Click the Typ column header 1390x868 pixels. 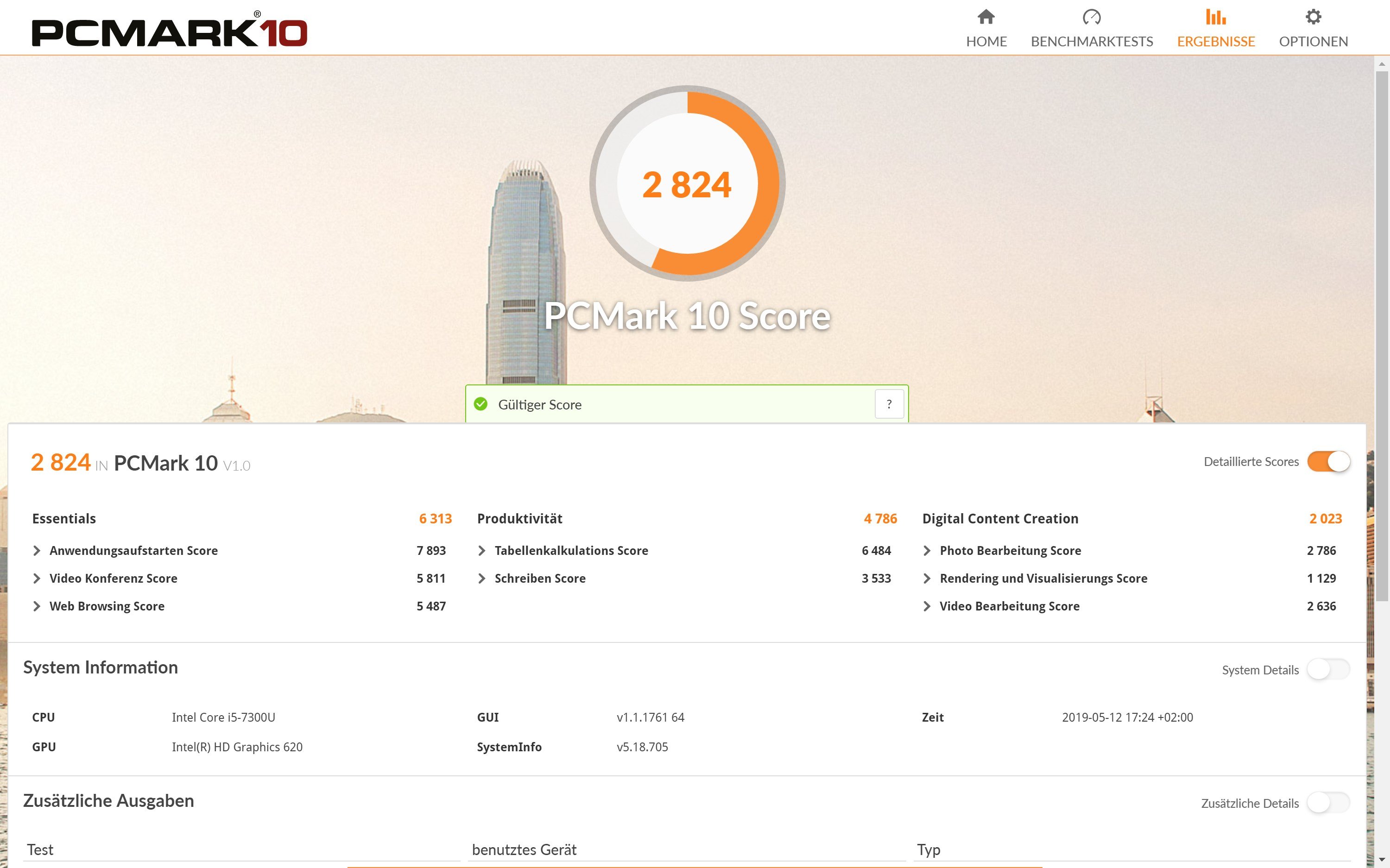pos(929,850)
